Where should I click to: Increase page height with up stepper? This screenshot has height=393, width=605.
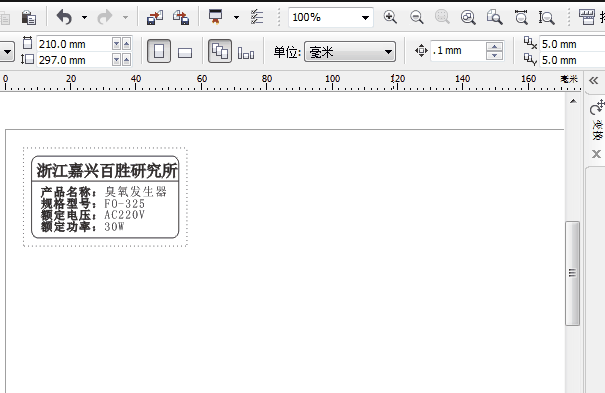click(127, 60)
